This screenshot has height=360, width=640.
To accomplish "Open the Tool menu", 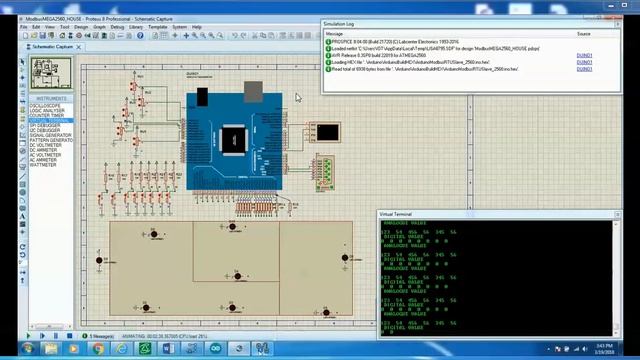I will point(64,27).
